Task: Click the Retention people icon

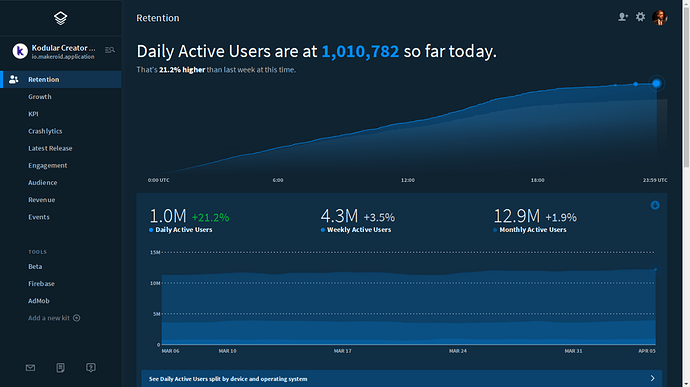Action: pyautogui.click(x=14, y=79)
